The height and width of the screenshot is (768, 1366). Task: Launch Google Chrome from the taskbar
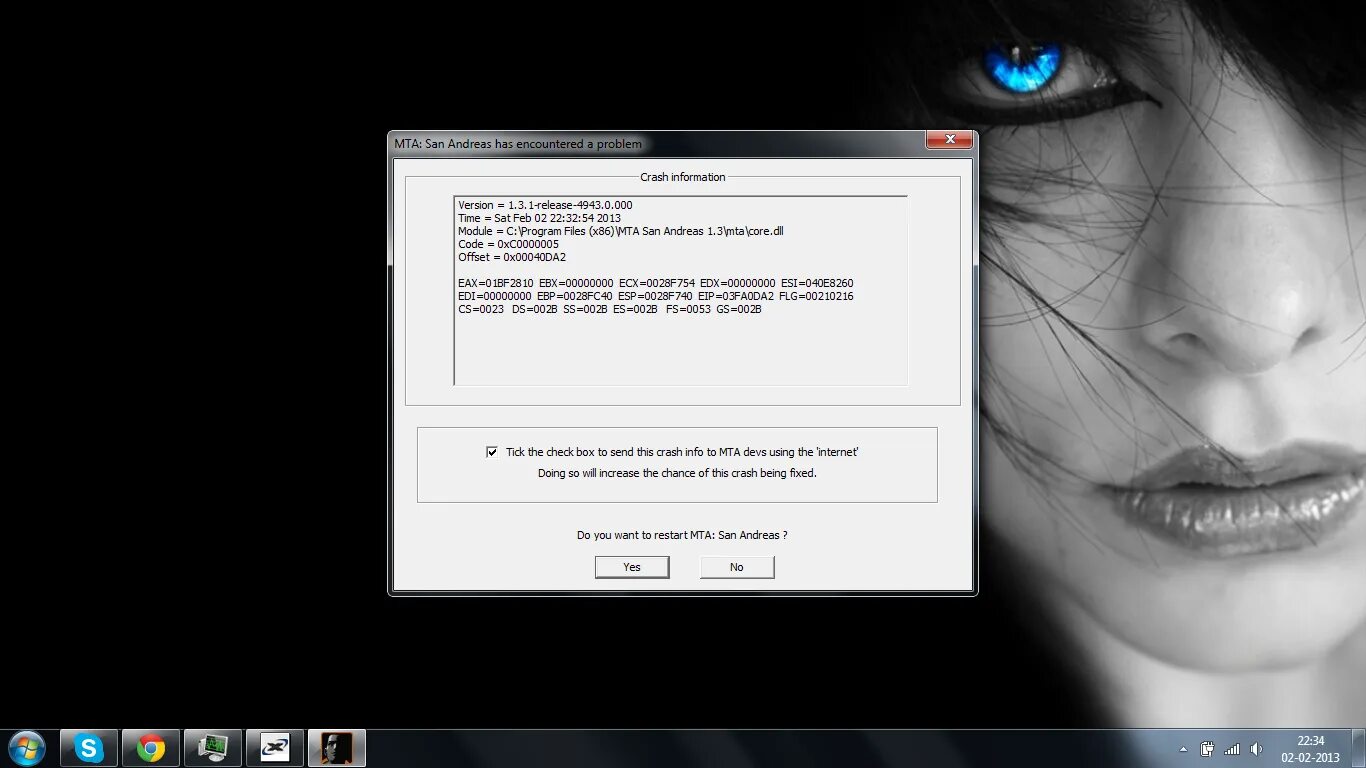click(x=151, y=748)
